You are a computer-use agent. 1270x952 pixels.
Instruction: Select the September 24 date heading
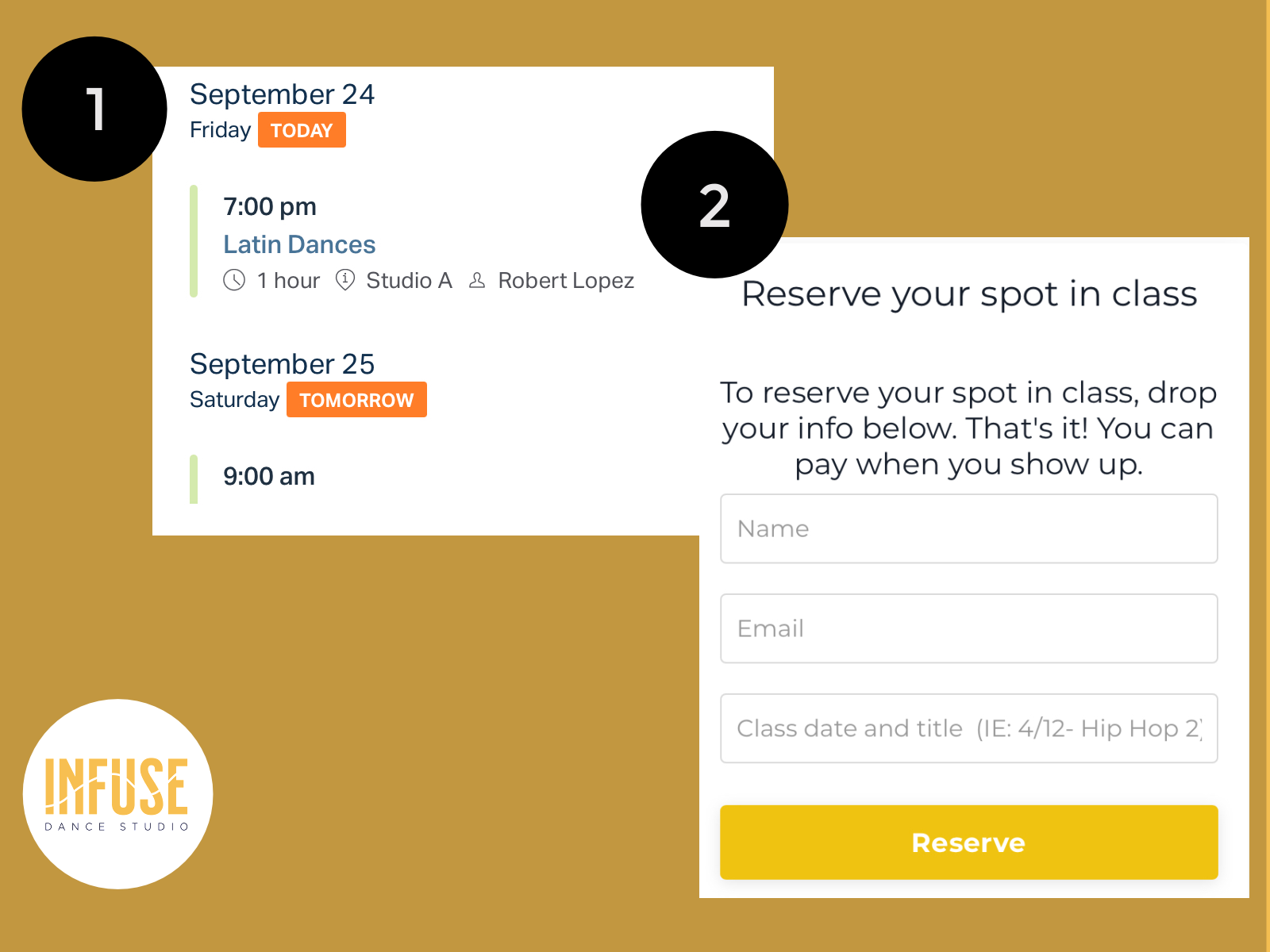pos(282,94)
